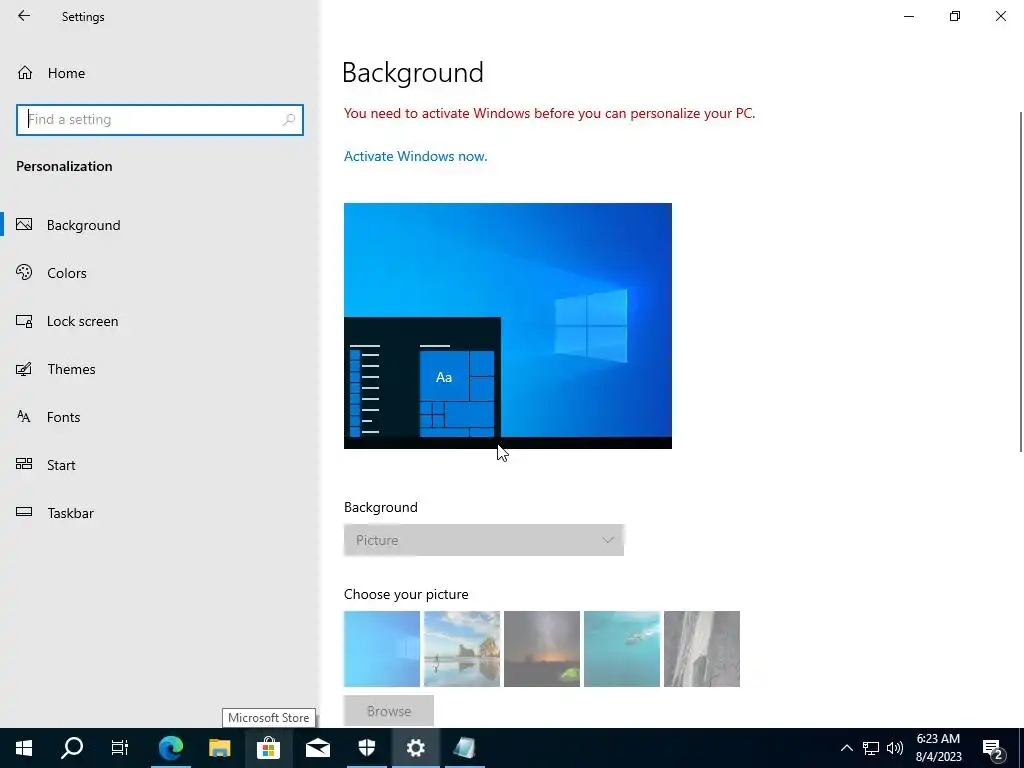
Task: Click the volume speaker icon in tray
Action: click(x=895, y=748)
